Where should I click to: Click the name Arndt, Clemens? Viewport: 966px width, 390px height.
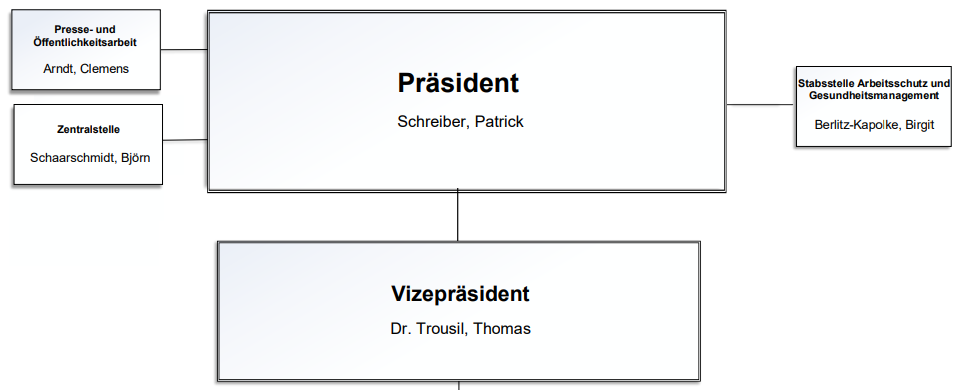pos(86,69)
